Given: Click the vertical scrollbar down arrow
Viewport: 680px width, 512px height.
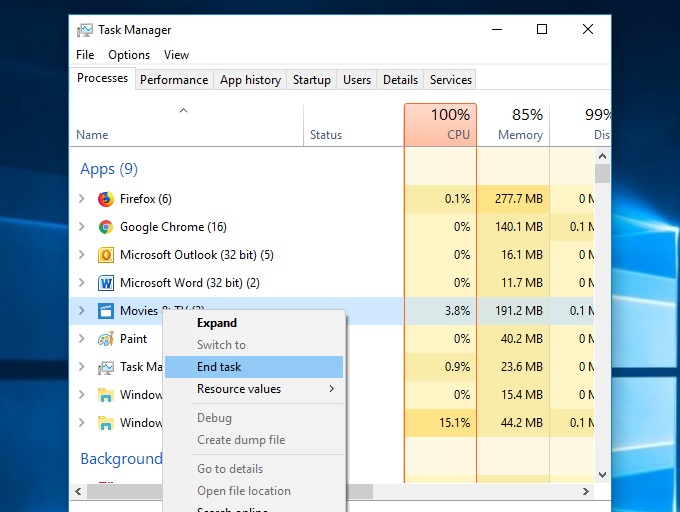Looking at the screenshot, I should coord(602,475).
